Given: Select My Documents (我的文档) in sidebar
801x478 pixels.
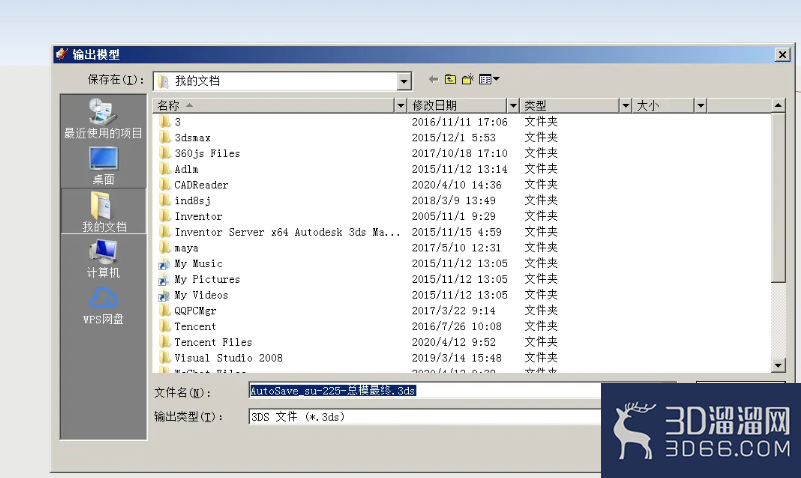Looking at the screenshot, I should (103, 211).
